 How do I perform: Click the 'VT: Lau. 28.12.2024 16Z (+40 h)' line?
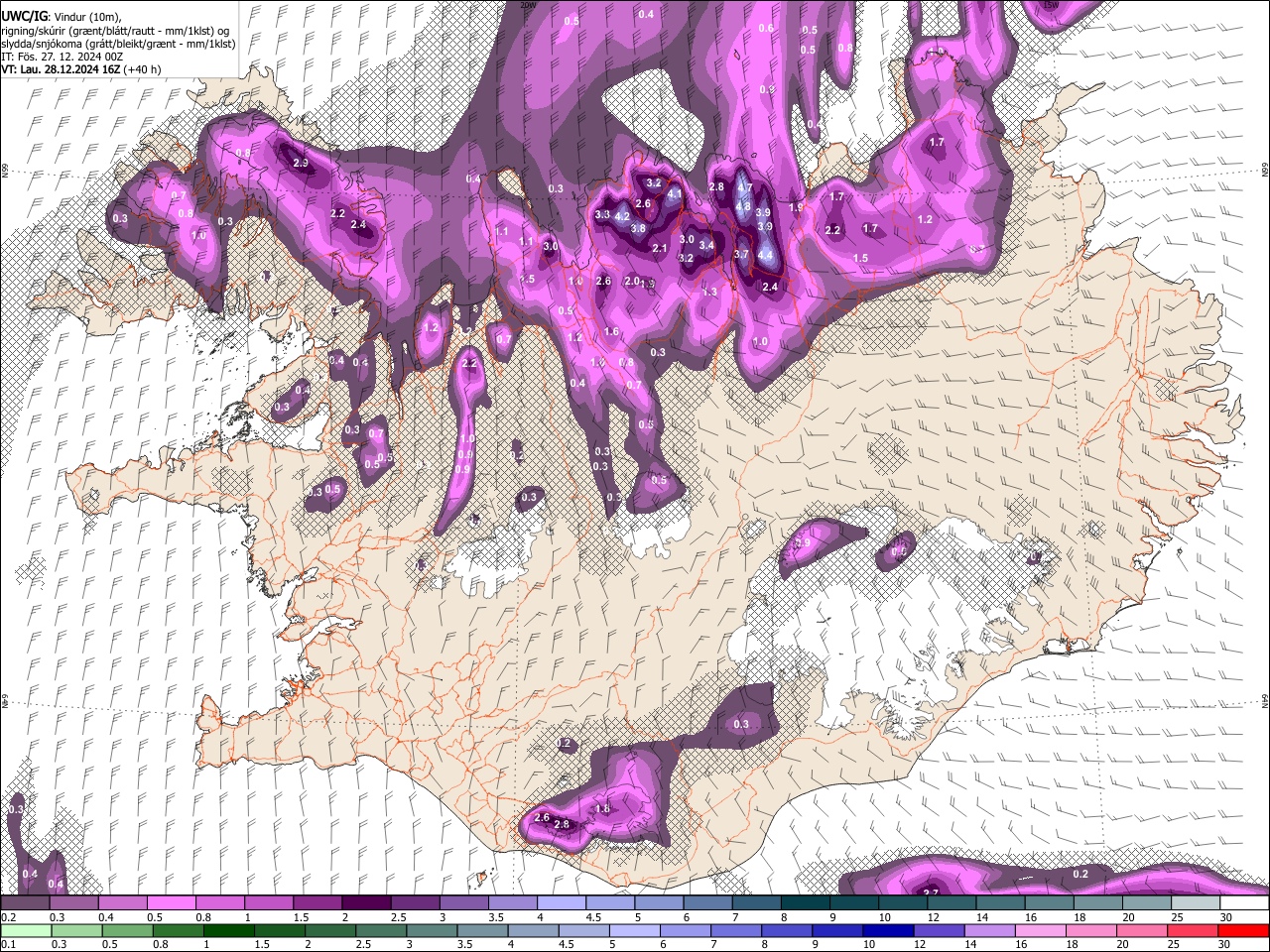(80, 69)
